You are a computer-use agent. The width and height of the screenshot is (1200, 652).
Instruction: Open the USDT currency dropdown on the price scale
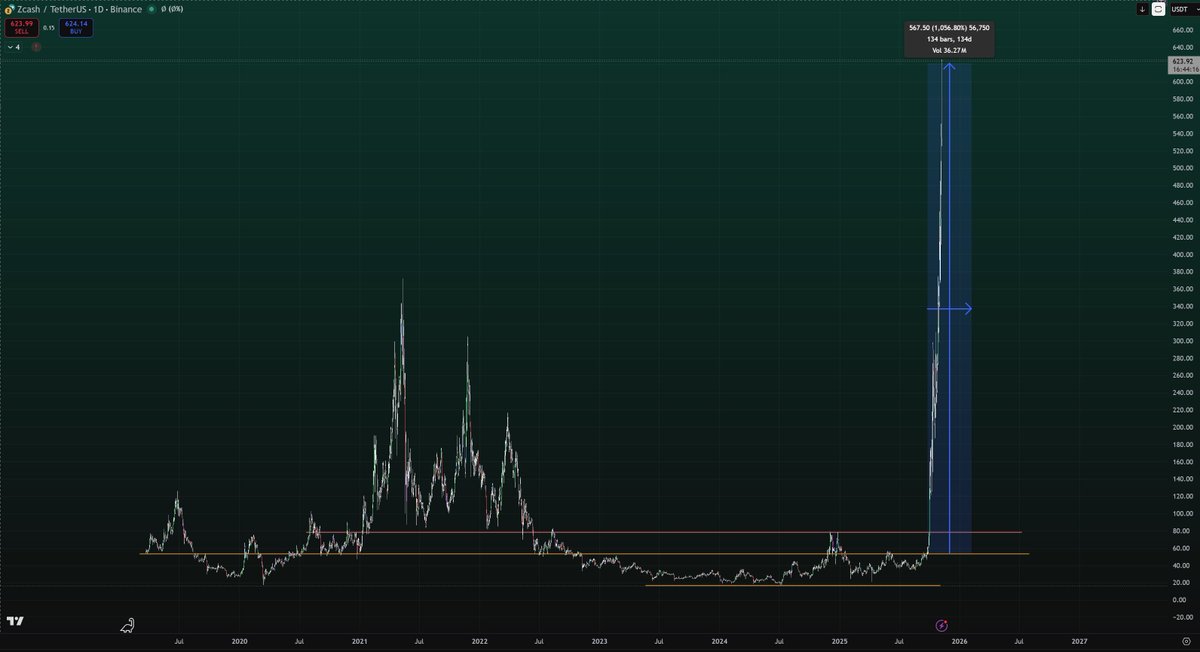pos(1180,9)
